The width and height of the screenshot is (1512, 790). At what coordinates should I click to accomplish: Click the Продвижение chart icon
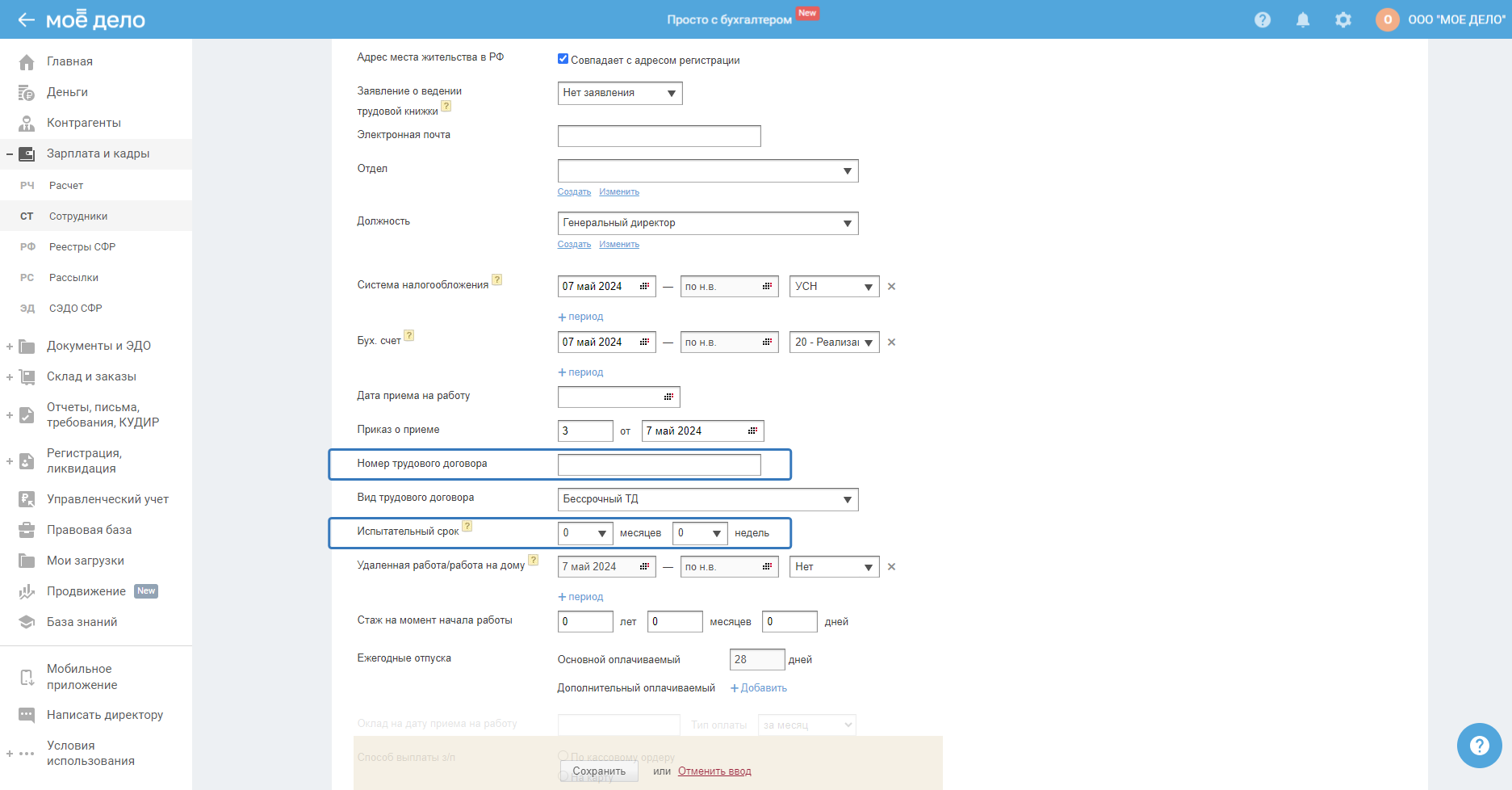27,592
